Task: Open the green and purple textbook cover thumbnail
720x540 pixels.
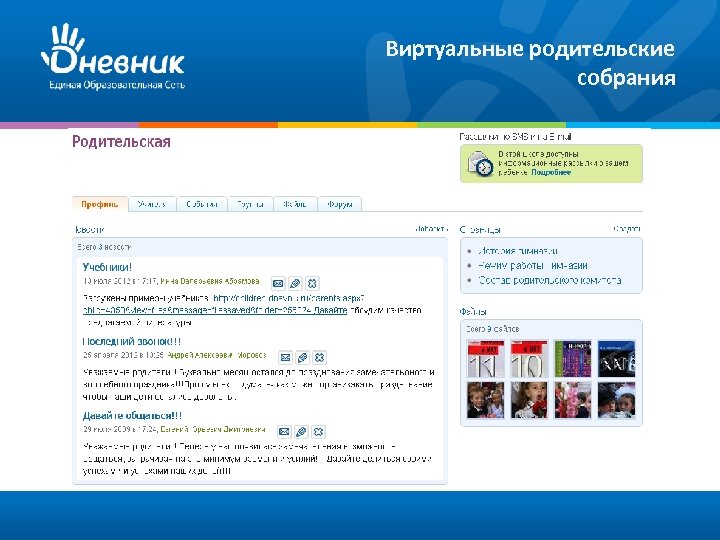Action: [x=573, y=359]
